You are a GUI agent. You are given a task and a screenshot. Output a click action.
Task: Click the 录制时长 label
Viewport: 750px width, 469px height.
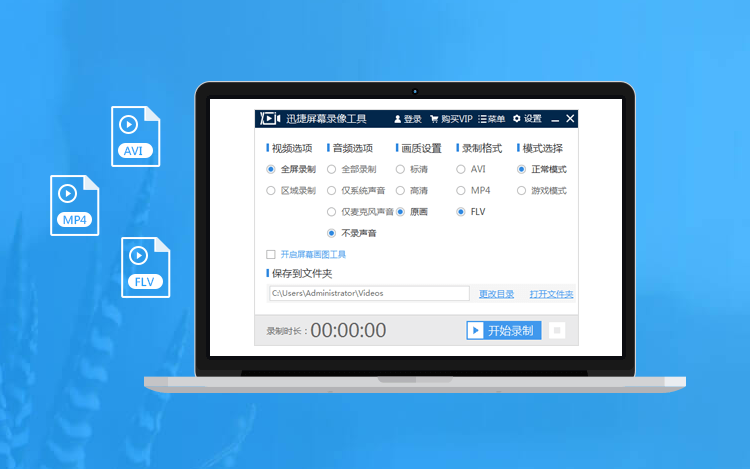287,331
